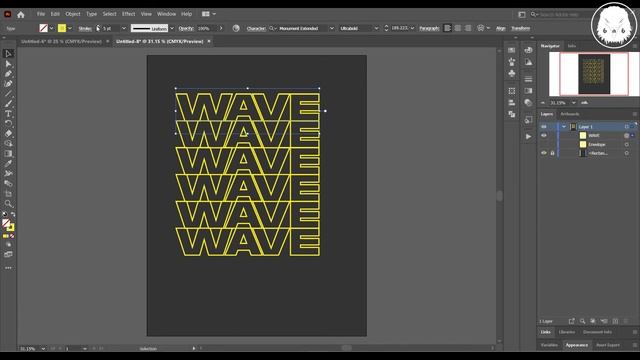Select the Type tool

coord(8,113)
